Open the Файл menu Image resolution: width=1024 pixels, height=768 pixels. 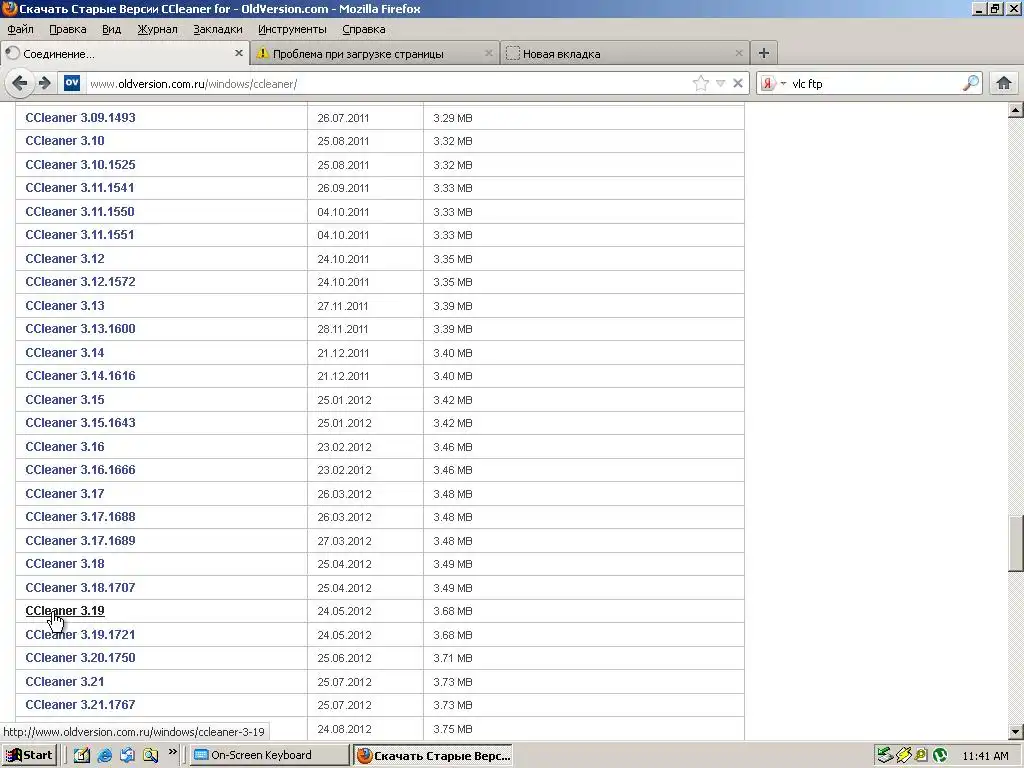(20, 29)
